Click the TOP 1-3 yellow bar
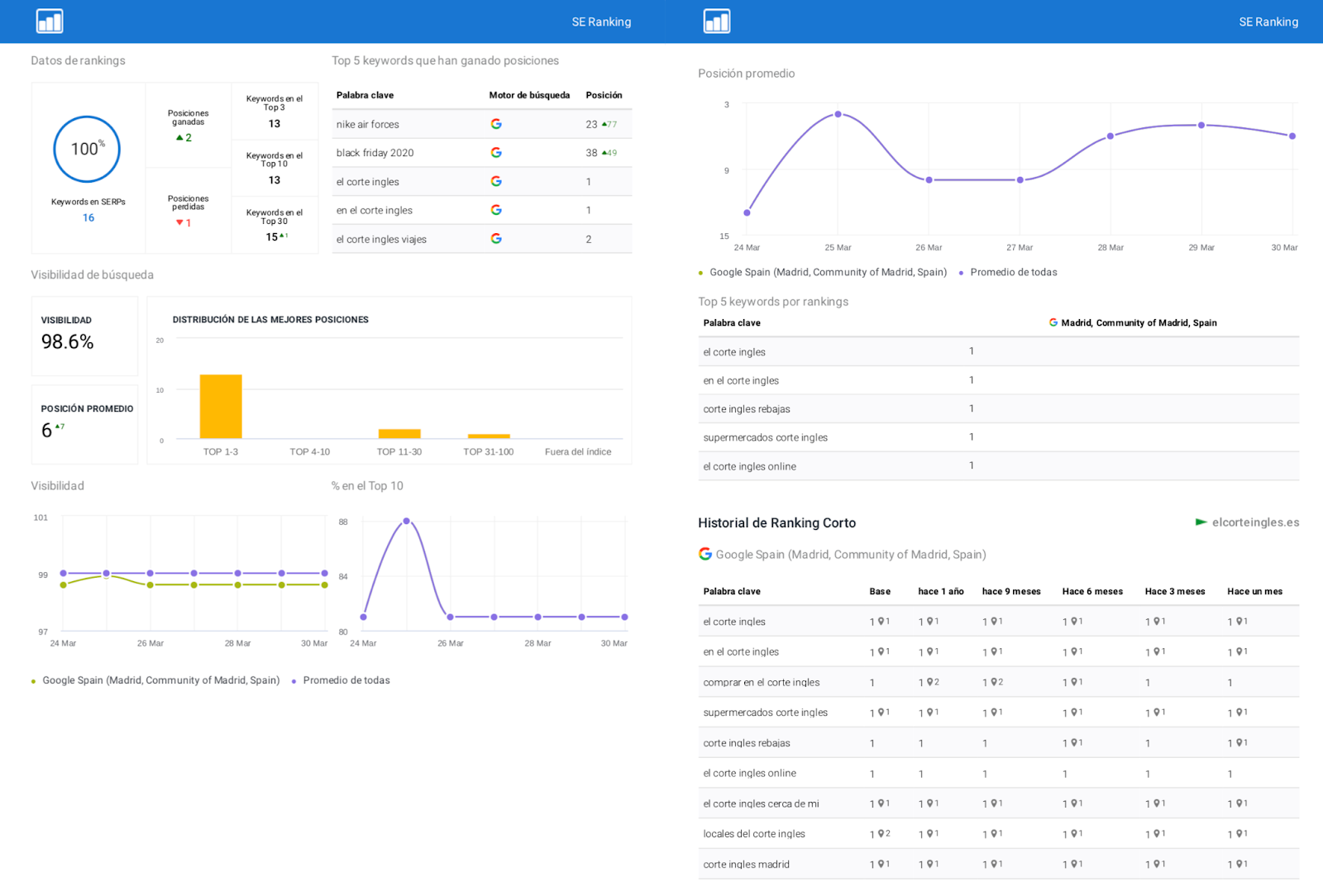The width and height of the screenshot is (1323, 896). coord(221,407)
